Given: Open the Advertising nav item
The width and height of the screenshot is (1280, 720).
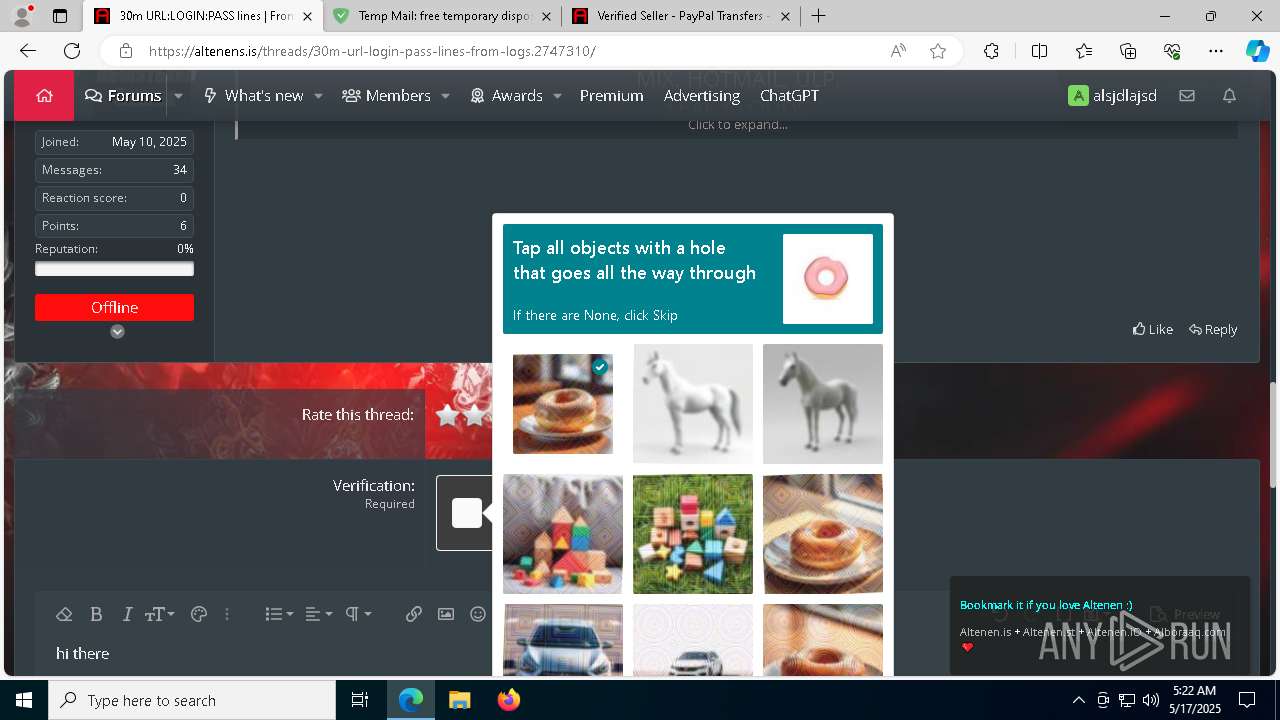Looking at the screenshot, I should [x=702, y=96].
